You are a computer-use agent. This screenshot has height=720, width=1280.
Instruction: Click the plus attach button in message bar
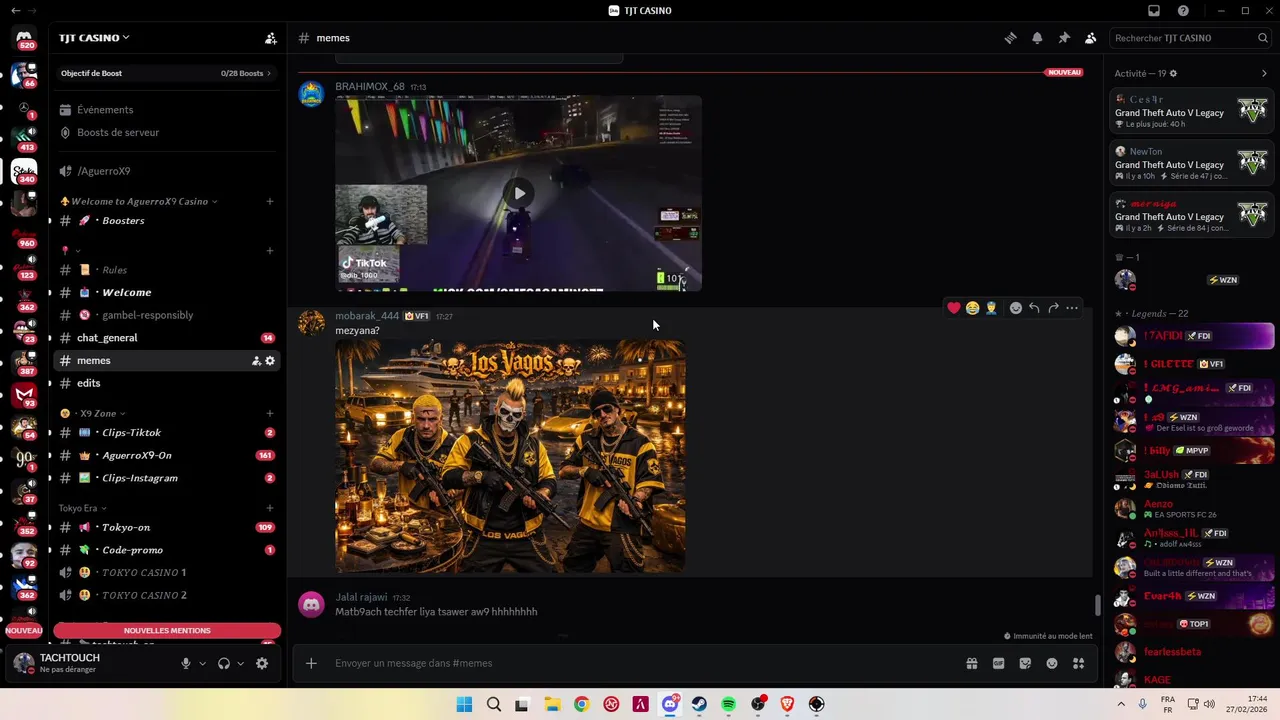[x=311, y=663]
